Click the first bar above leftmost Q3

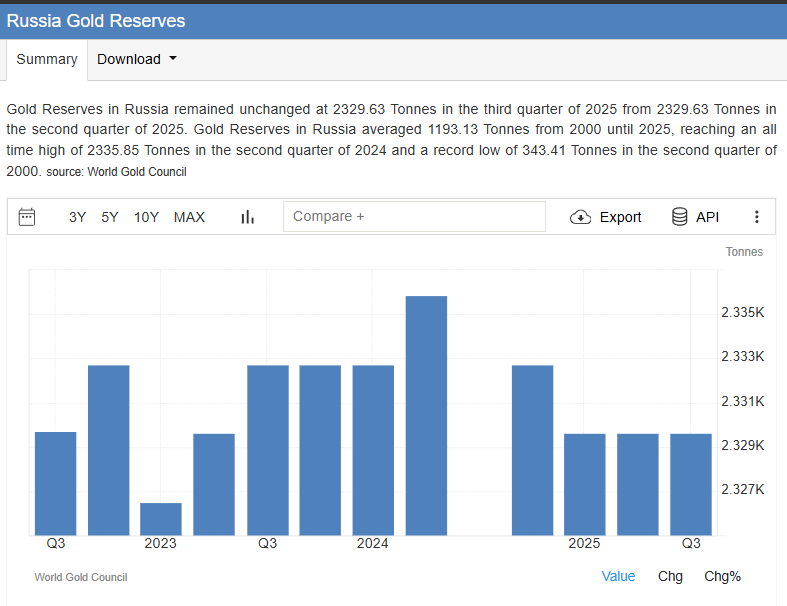click(56, 483)
